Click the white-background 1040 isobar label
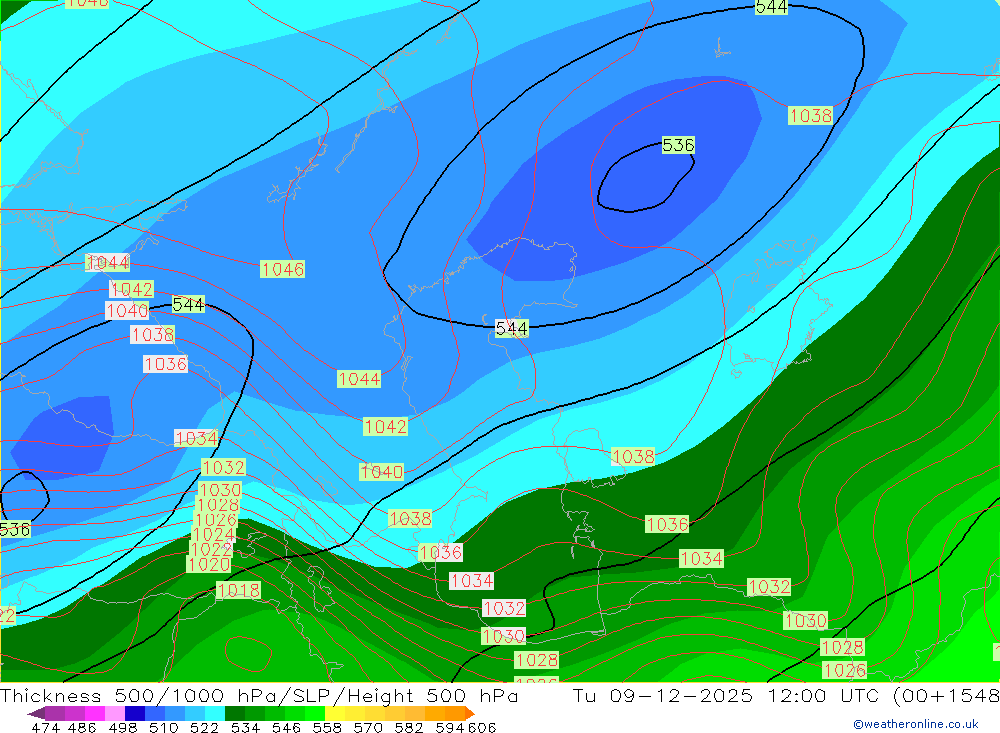The image size is (1000, 733). (x=127, y=311)
